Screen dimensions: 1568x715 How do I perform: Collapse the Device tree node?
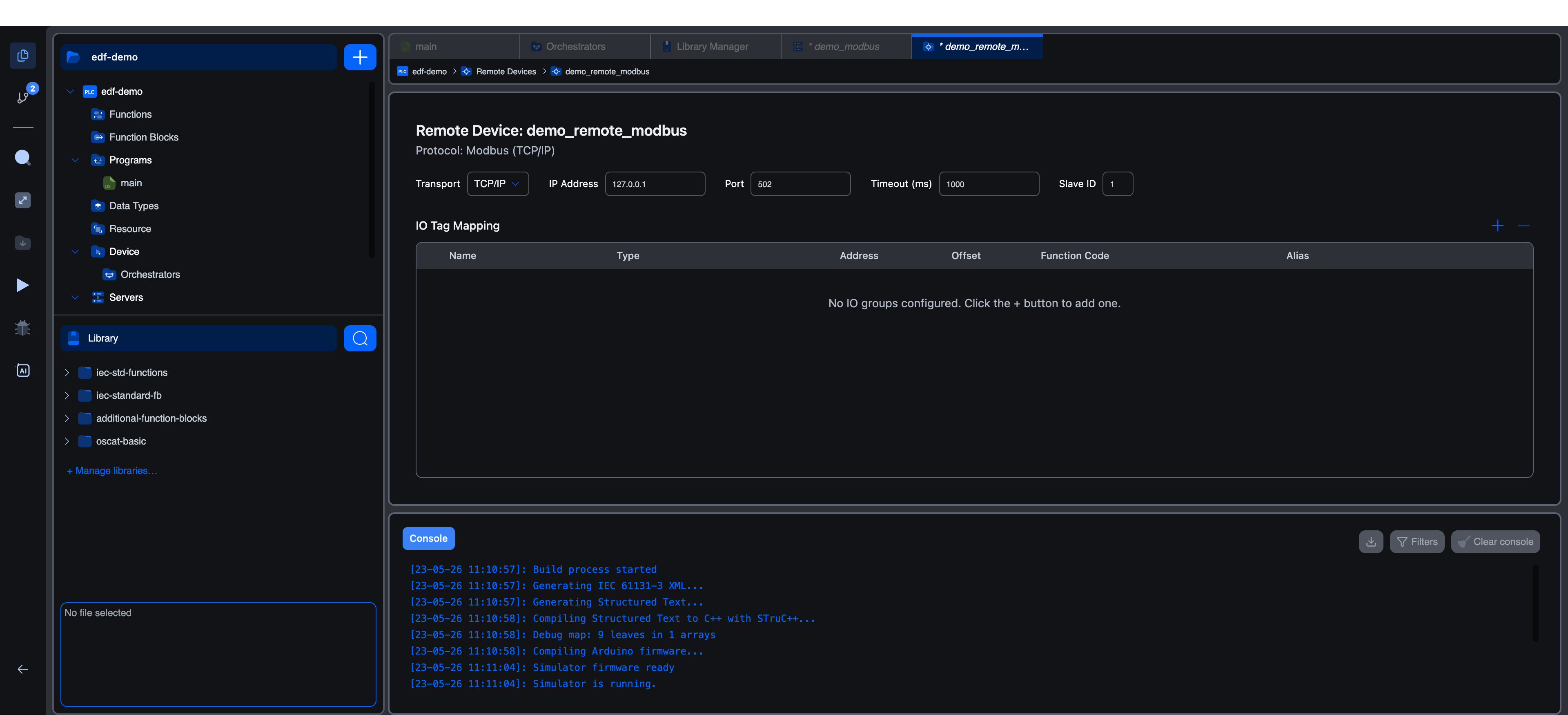75,252
